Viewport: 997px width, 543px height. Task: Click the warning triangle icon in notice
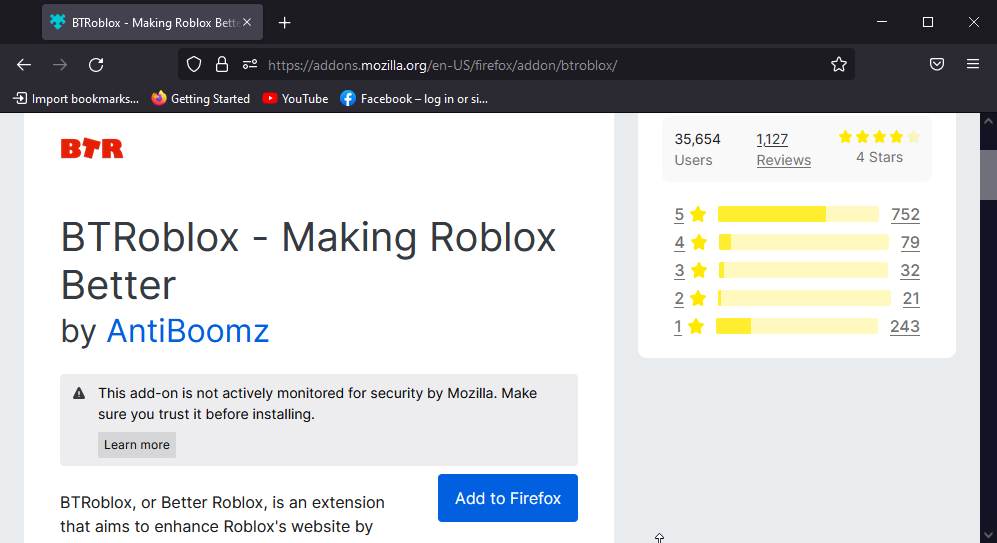[79, 393]
